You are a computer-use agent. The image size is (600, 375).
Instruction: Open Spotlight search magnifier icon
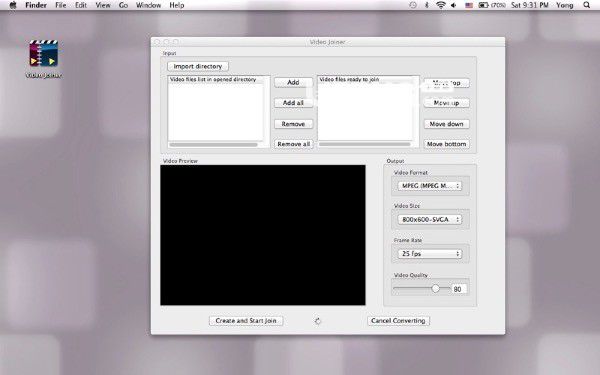tap(587, 5)
